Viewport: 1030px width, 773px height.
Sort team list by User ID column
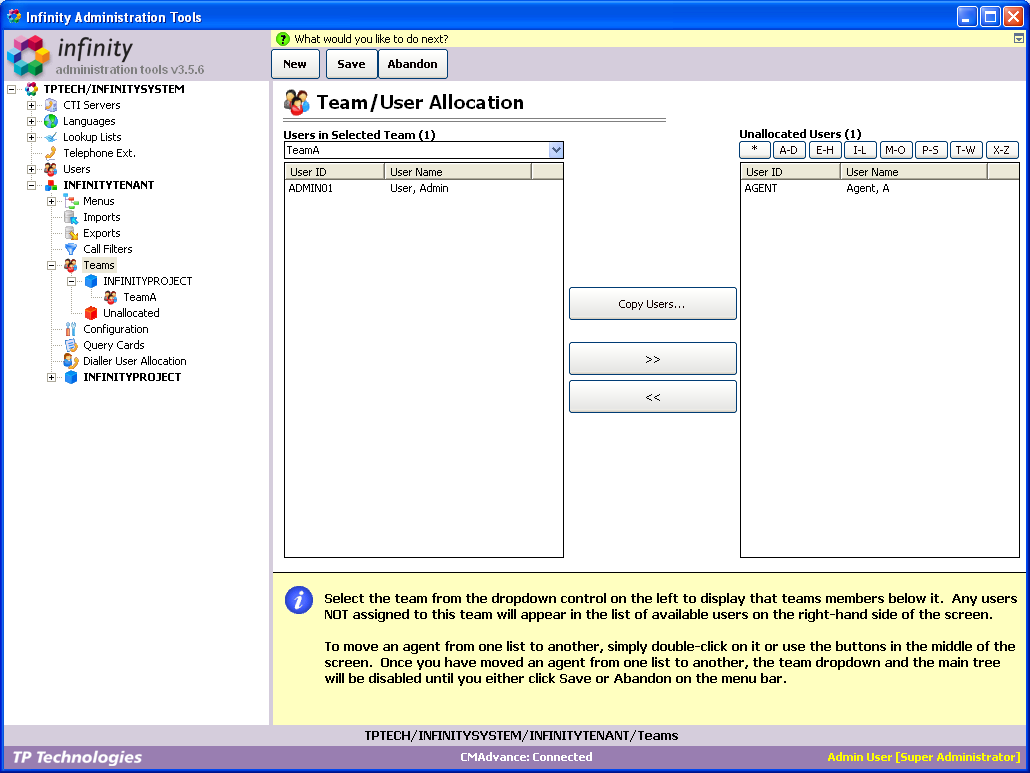coord(334,172)
